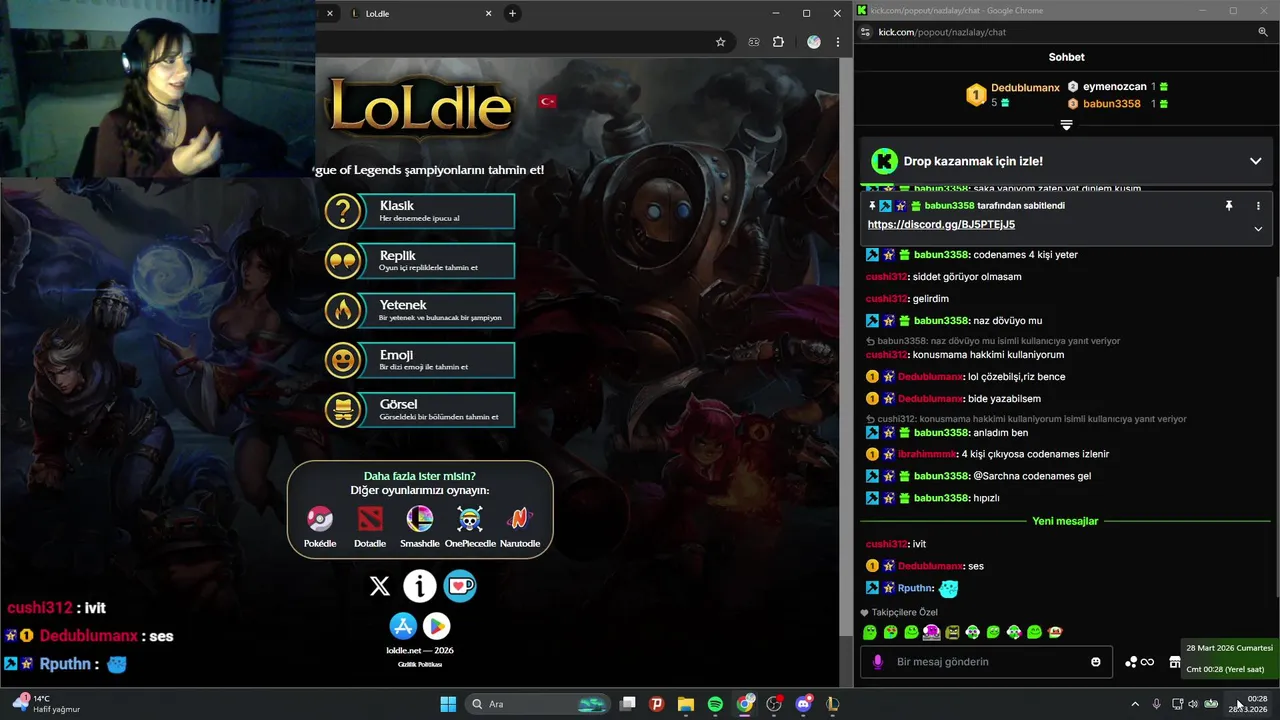Change language with the Turkish flag
The width and height of the screenshot is (1280, 720).
547,101
